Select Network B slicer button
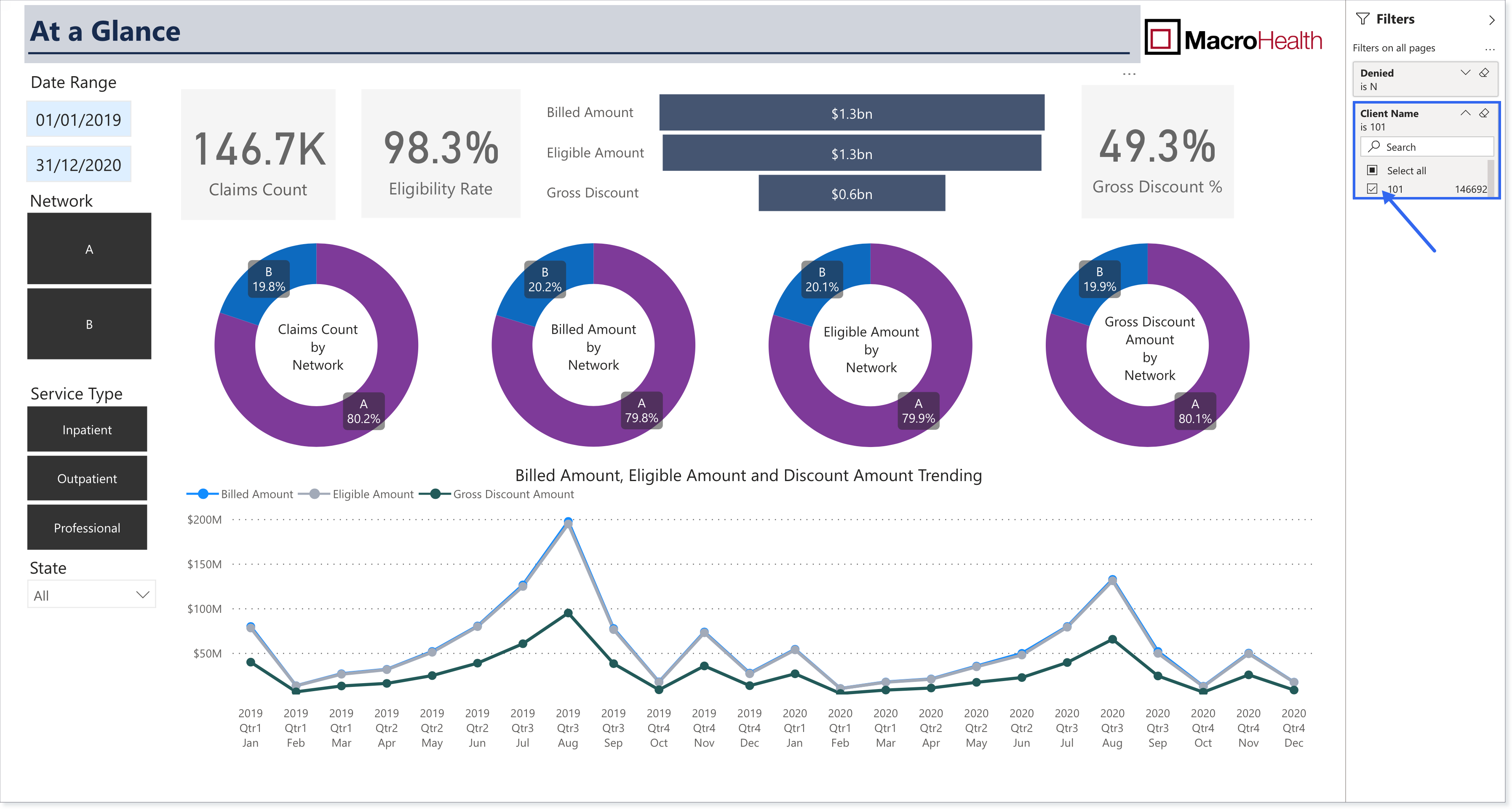 (89, 324)
